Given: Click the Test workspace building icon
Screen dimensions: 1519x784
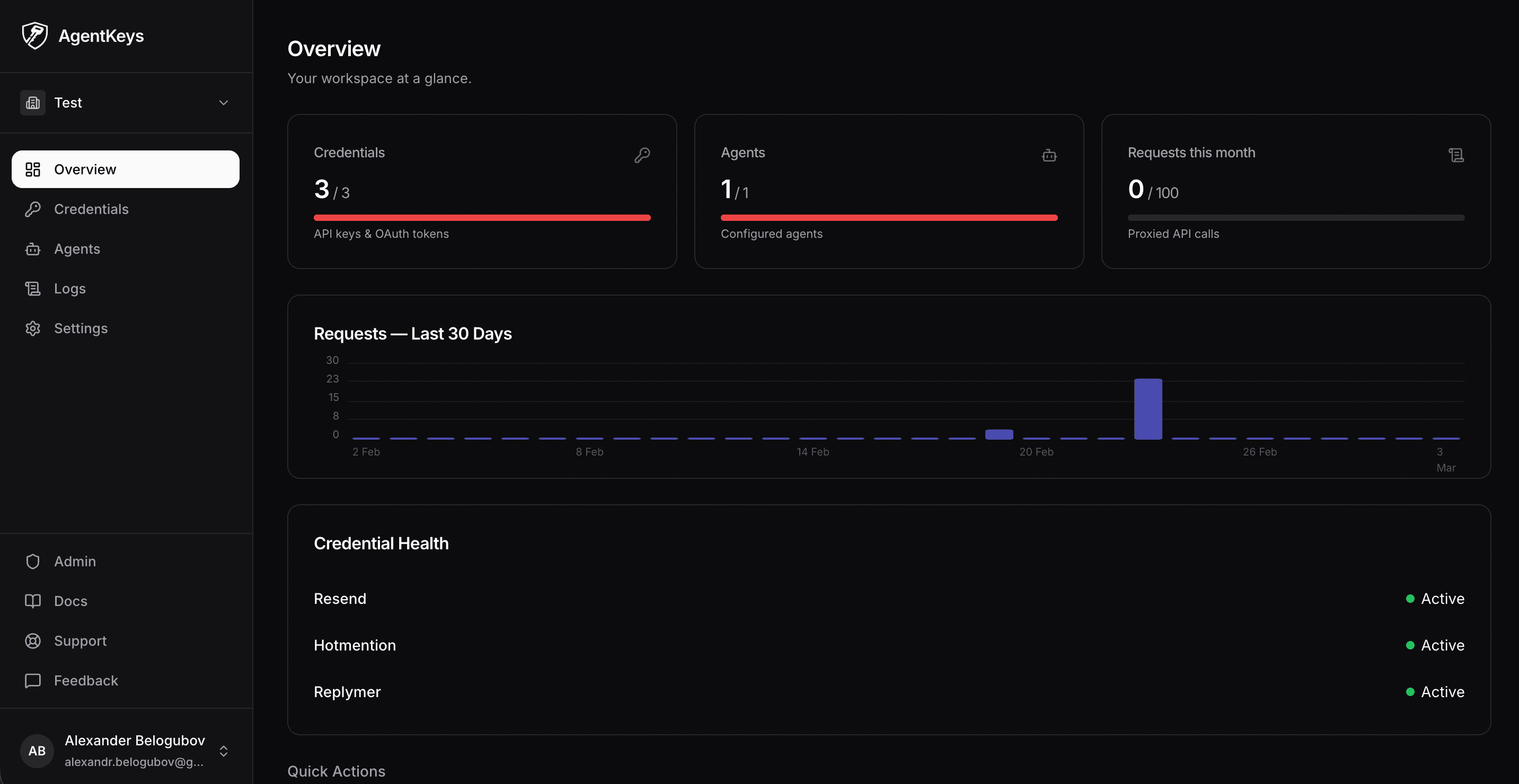Looking at the screenshot, I should pos(33,103).
